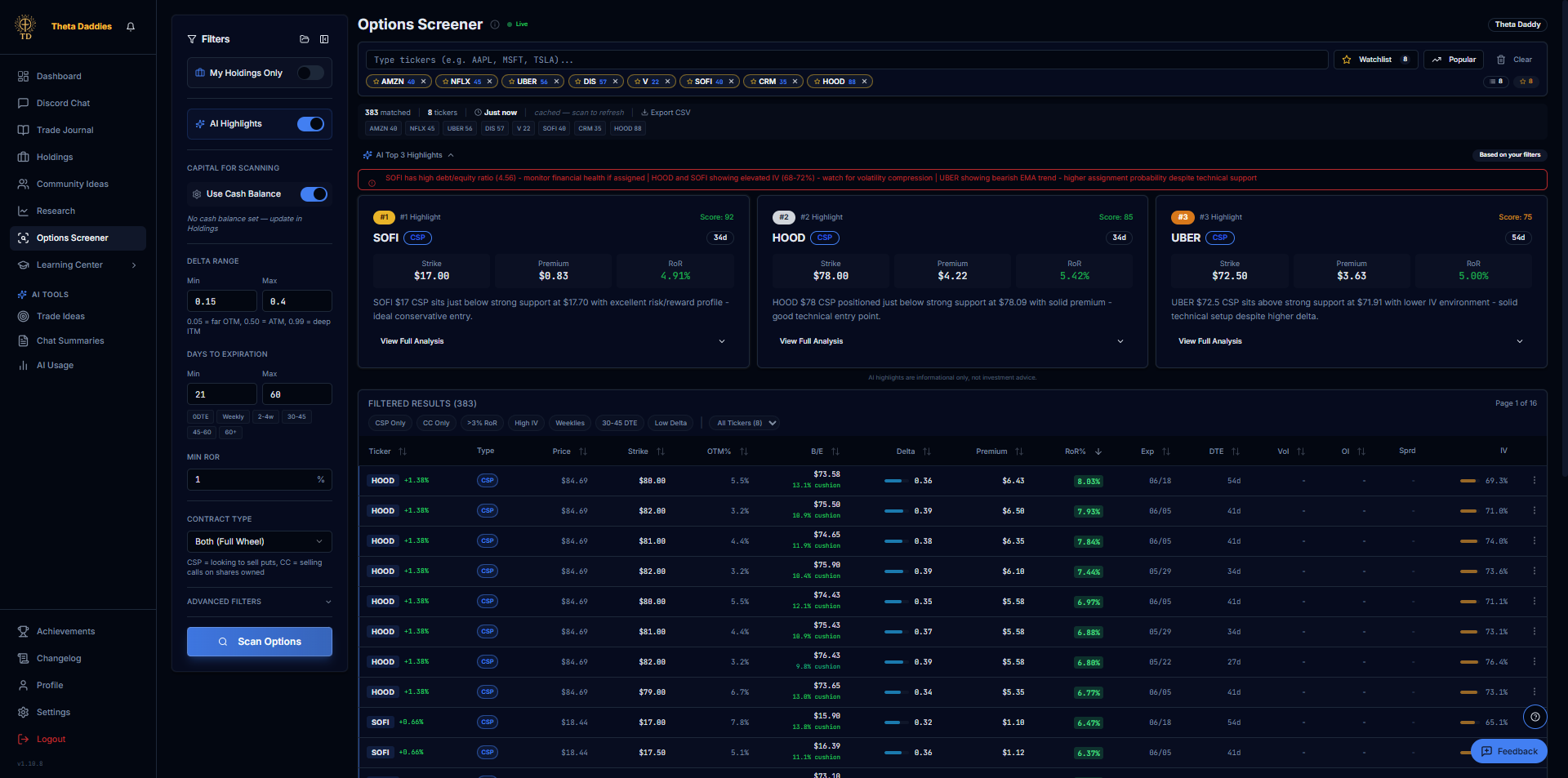This screenshot has width=1568, height=778.
Task: Click the Popular tickers button
Action: click(1454, 60)
